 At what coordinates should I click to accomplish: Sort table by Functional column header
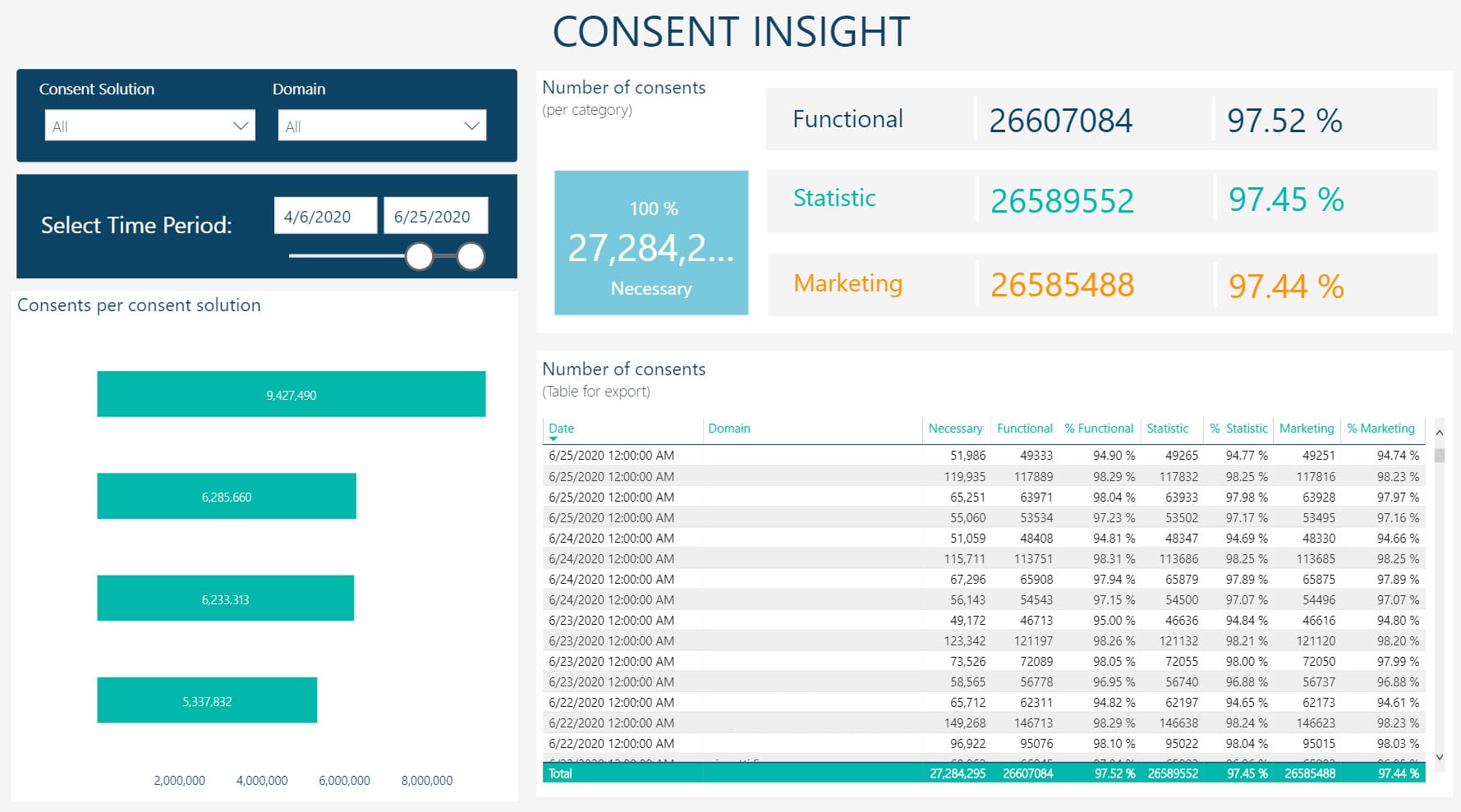[1024, 428]
